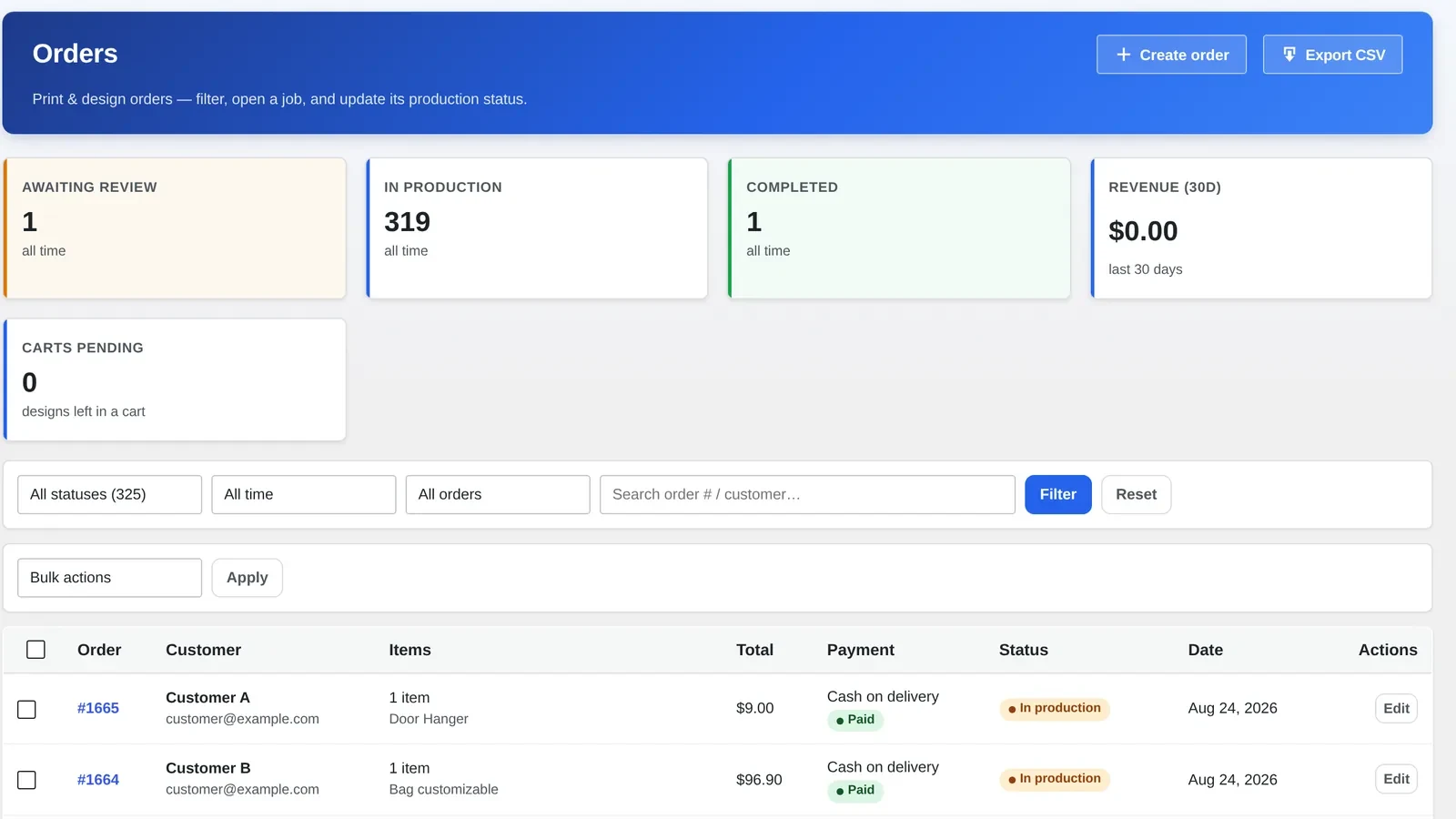Click the Customer column header
The height and width of the screenshot is (819, 1456).
pos(203,650)
